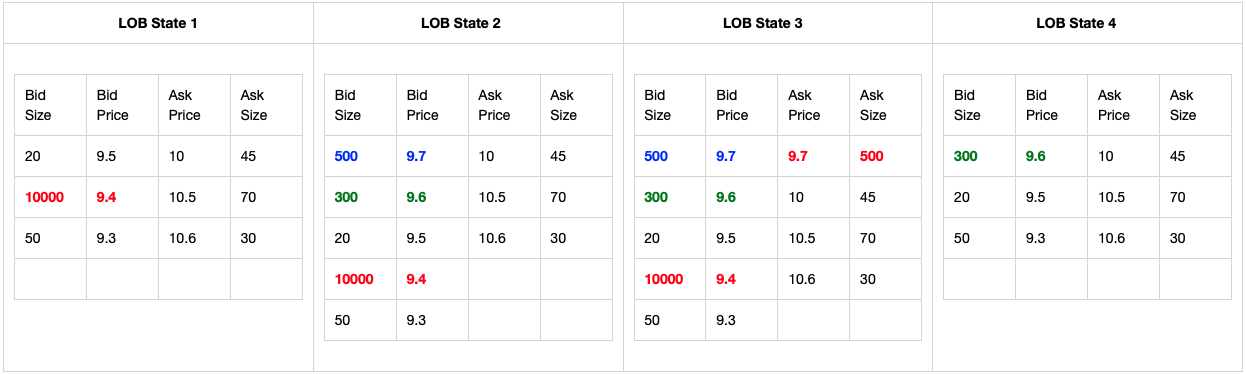This screenshot has width=1246, height=374.
Task: Select blue 9.7 bid price in State 2
Action: click(417, 156)
